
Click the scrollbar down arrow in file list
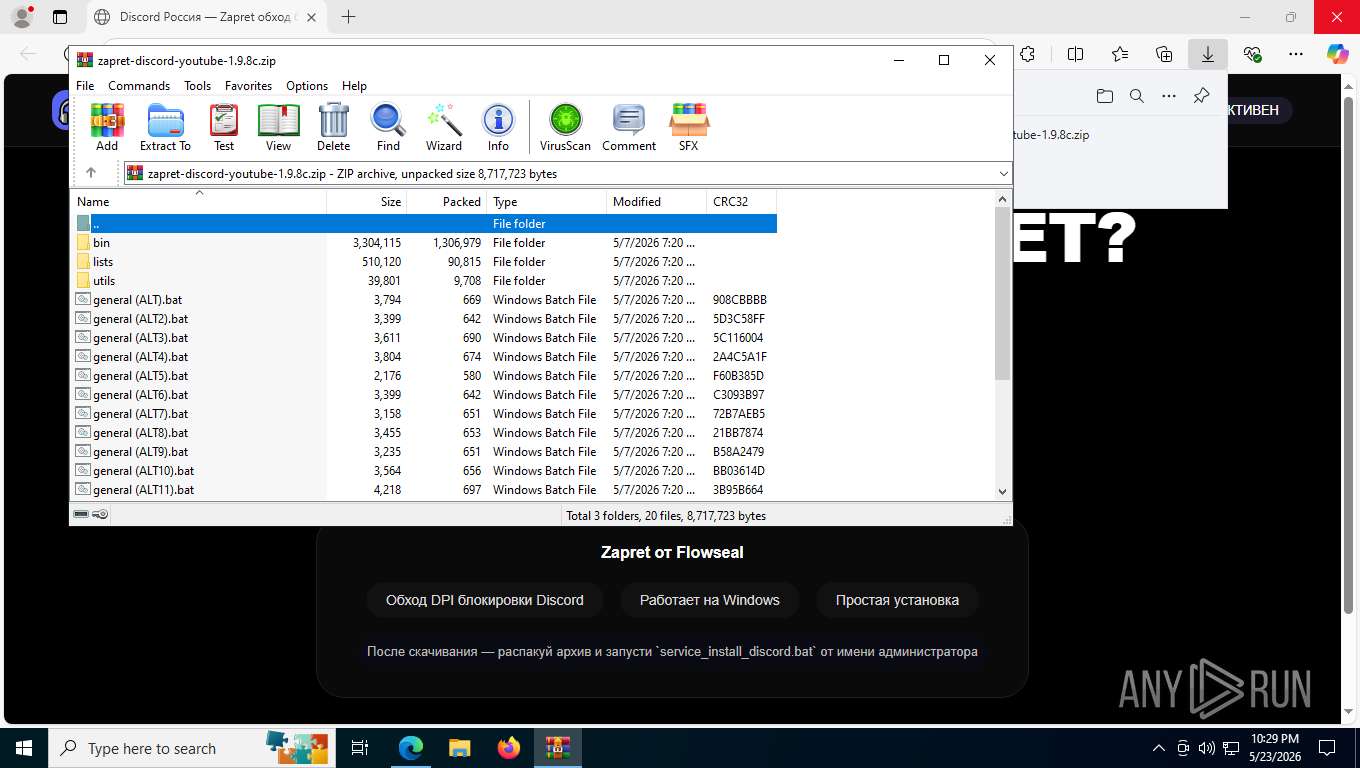pyautogui.click(x=1003, y=491)
